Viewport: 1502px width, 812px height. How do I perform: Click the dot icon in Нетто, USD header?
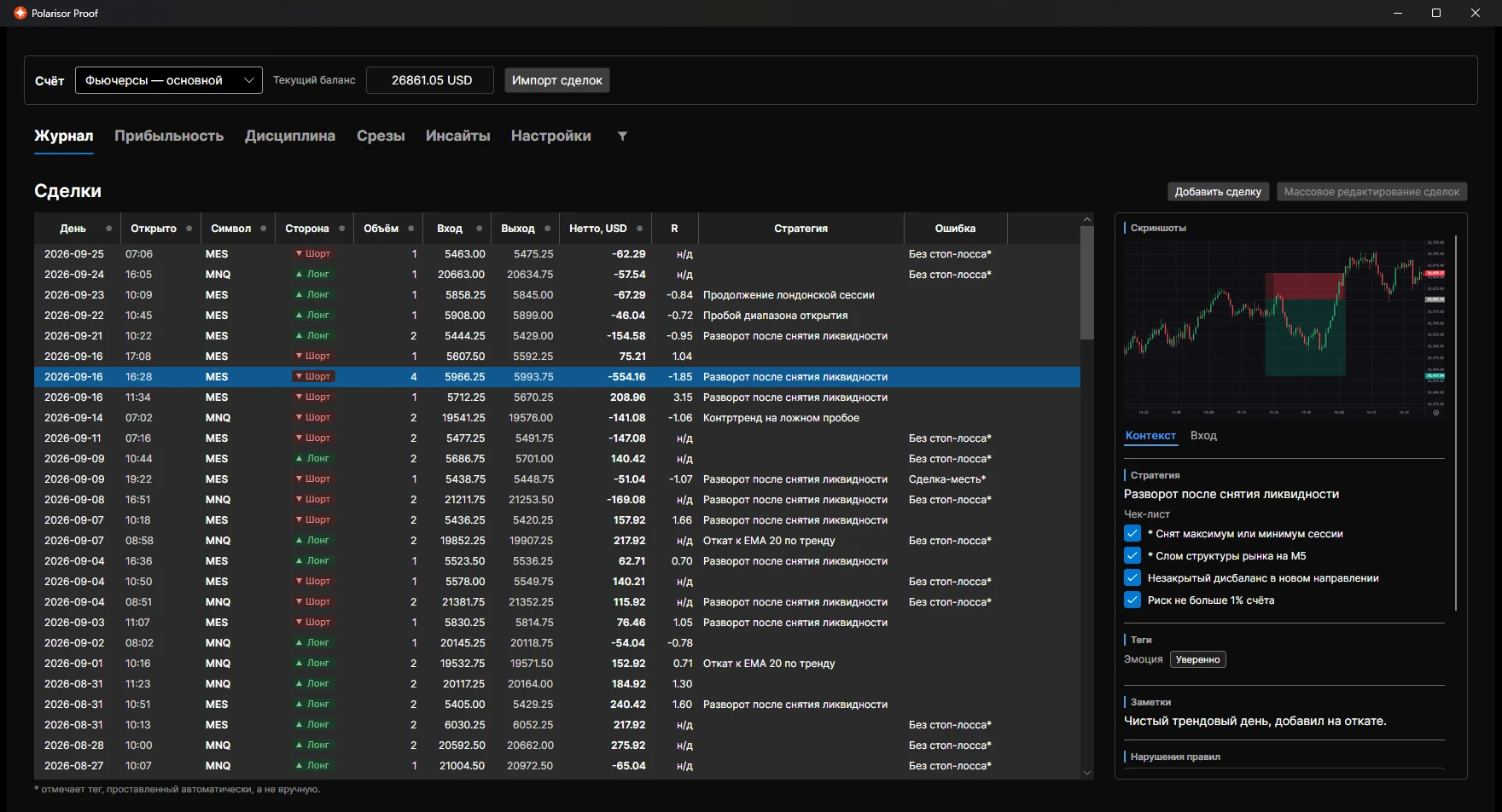coord(639,229)
